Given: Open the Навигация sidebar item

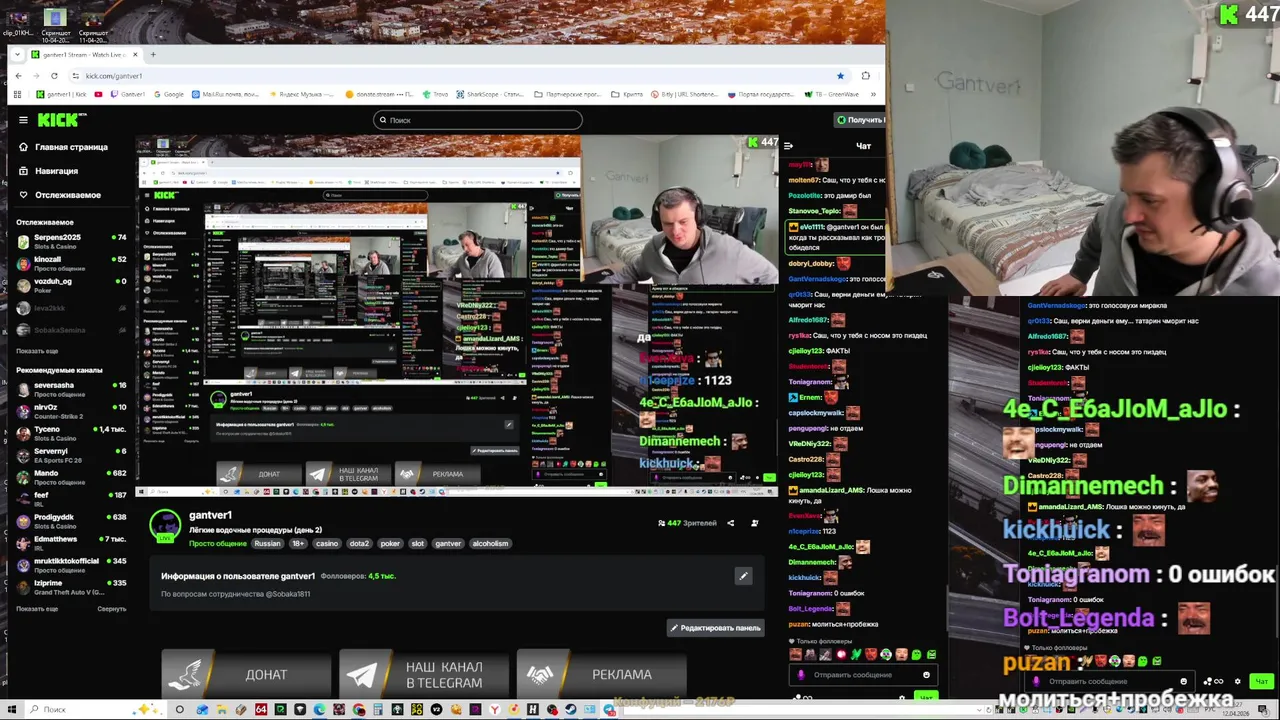Looking at the screenshot, I should 47,171.
